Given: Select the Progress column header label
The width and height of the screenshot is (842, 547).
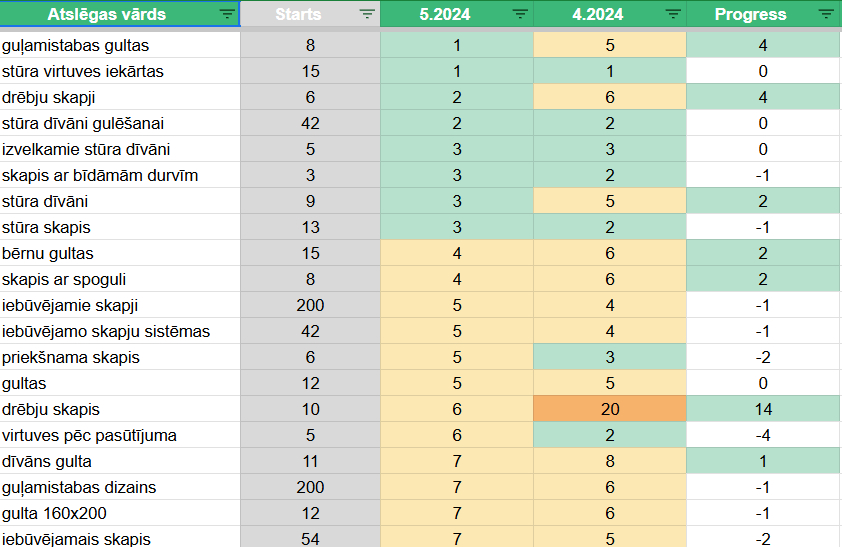Looking at the screenshot, I should (x=750, y=15).
